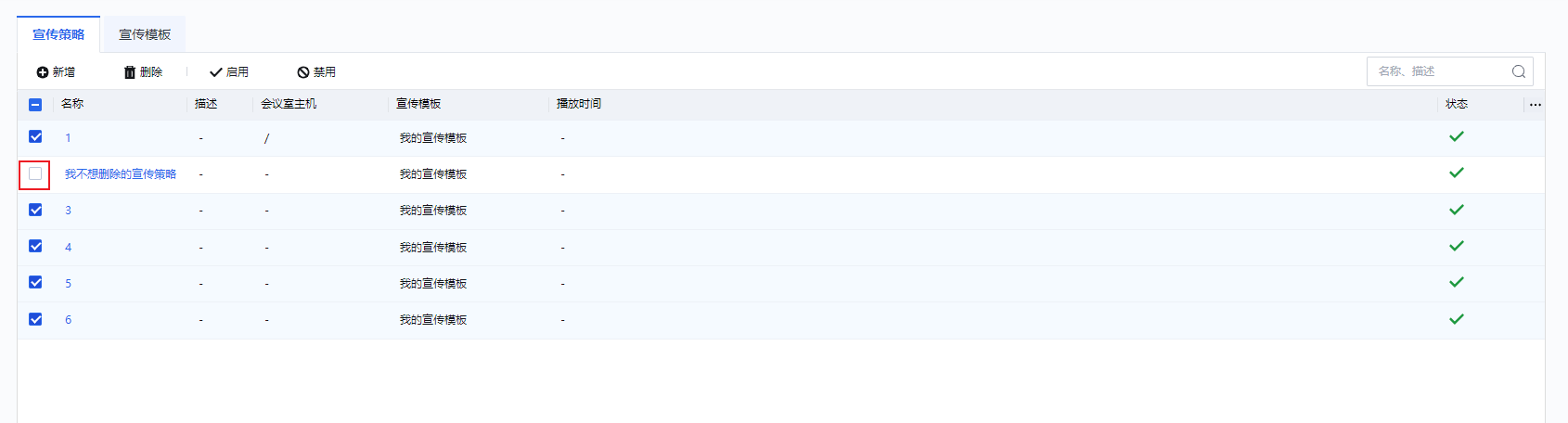Image resolution: width=1568 pixels, height=423 pixels.
Task: Click the 新增 plus icon
Action: 43,72
